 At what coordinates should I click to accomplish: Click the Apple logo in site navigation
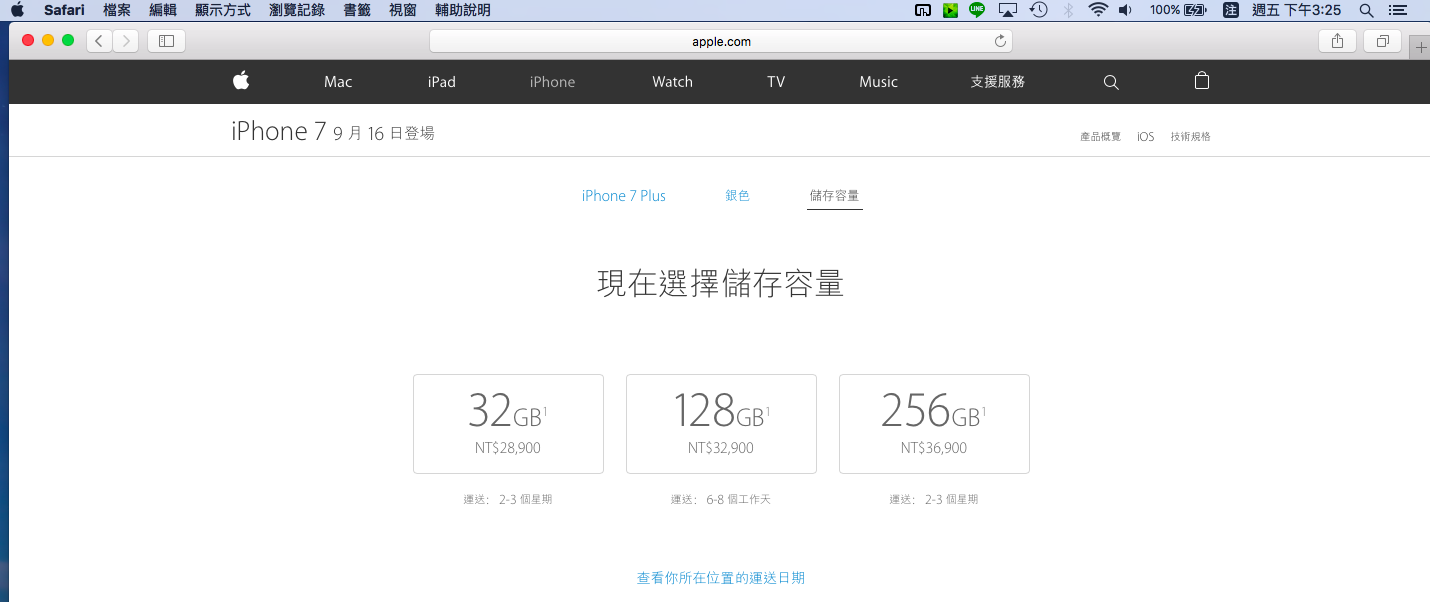(x=241, y=81)
